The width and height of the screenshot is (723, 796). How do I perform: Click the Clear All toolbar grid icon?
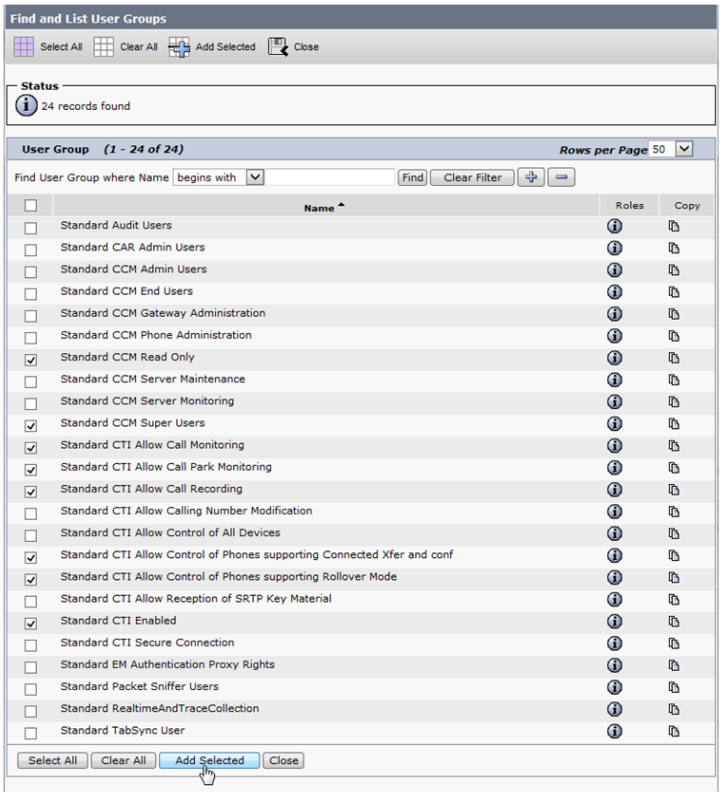point(104,47)
